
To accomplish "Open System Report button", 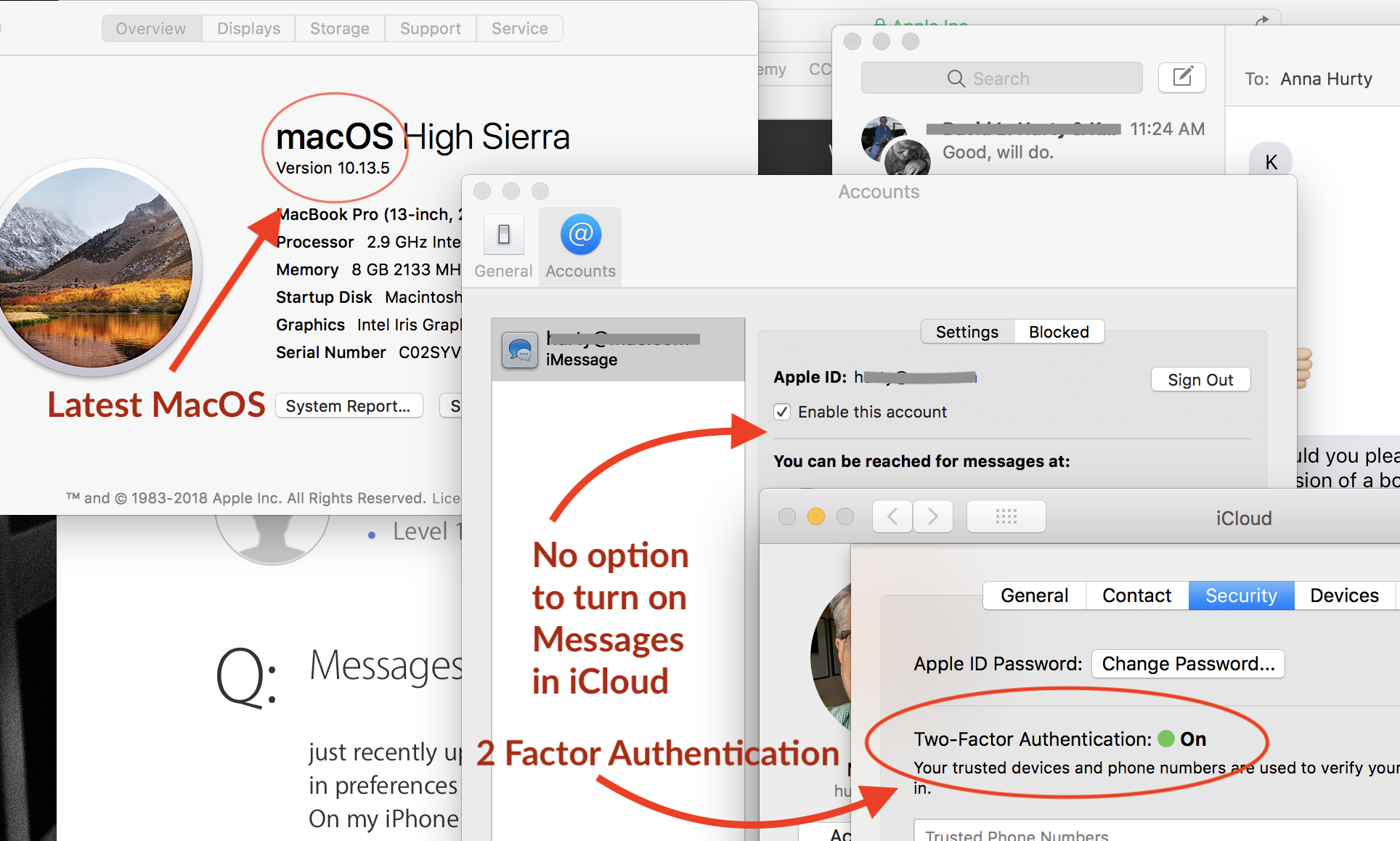I will point(349,406).
